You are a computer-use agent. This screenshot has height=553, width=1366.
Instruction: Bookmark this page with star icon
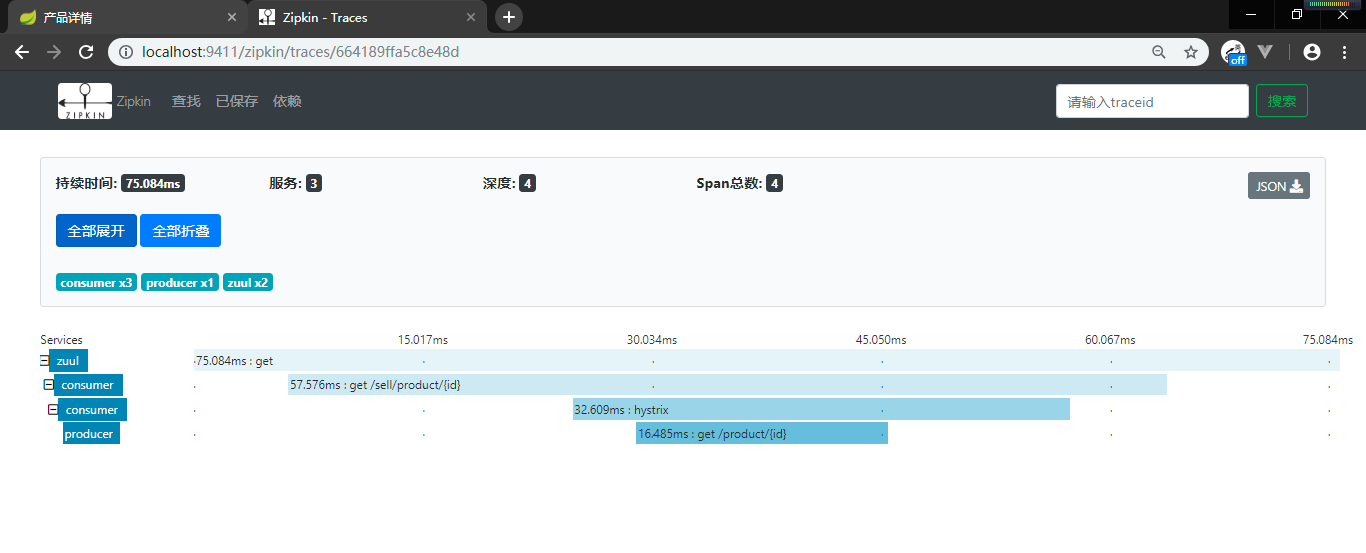point(1190,52)
